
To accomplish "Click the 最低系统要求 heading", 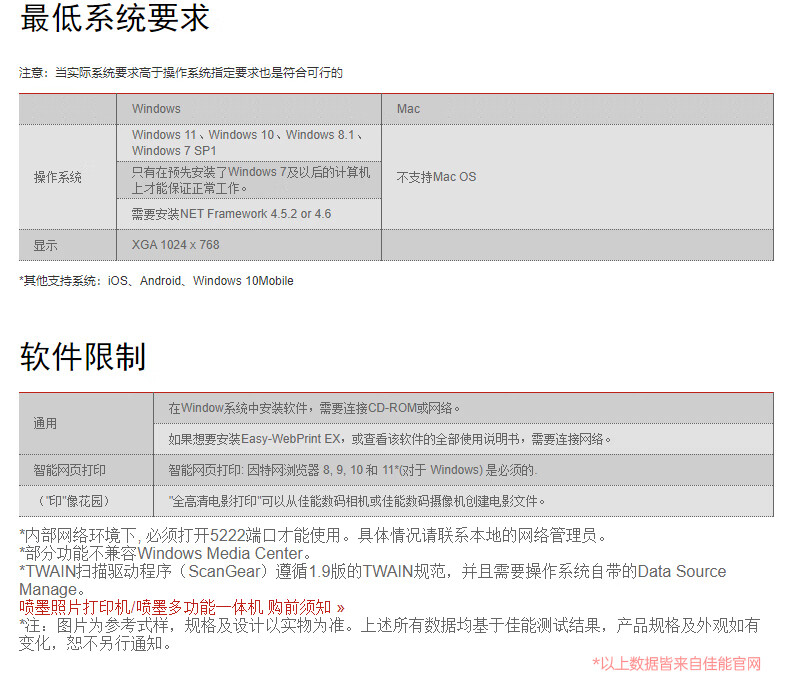I will pos(115,19).
